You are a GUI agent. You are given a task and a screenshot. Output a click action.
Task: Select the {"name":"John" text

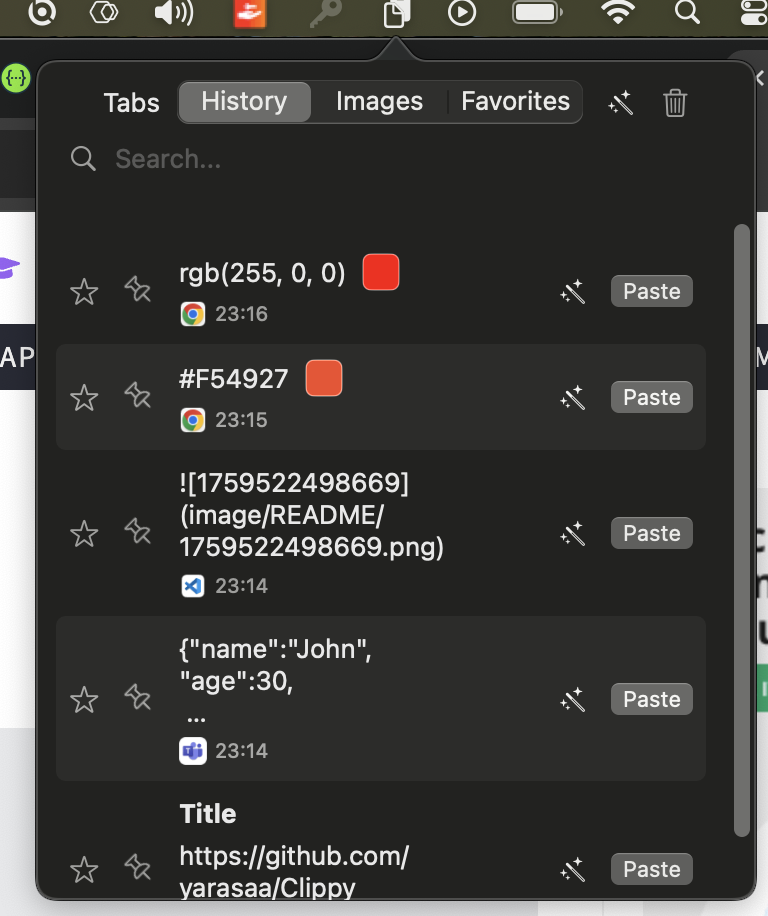275,650
